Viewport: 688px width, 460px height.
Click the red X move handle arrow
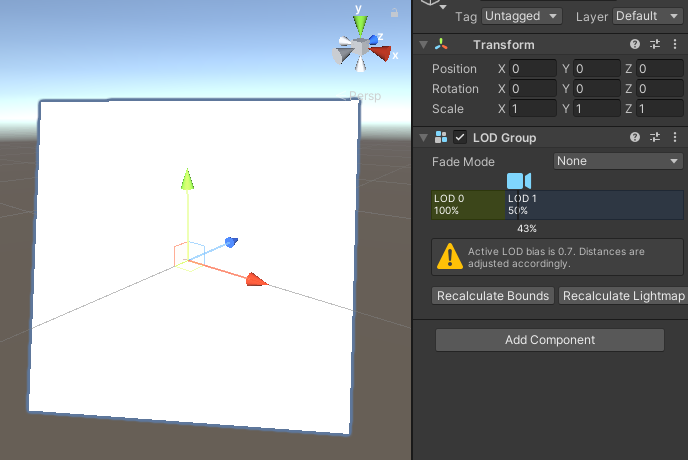256,279
